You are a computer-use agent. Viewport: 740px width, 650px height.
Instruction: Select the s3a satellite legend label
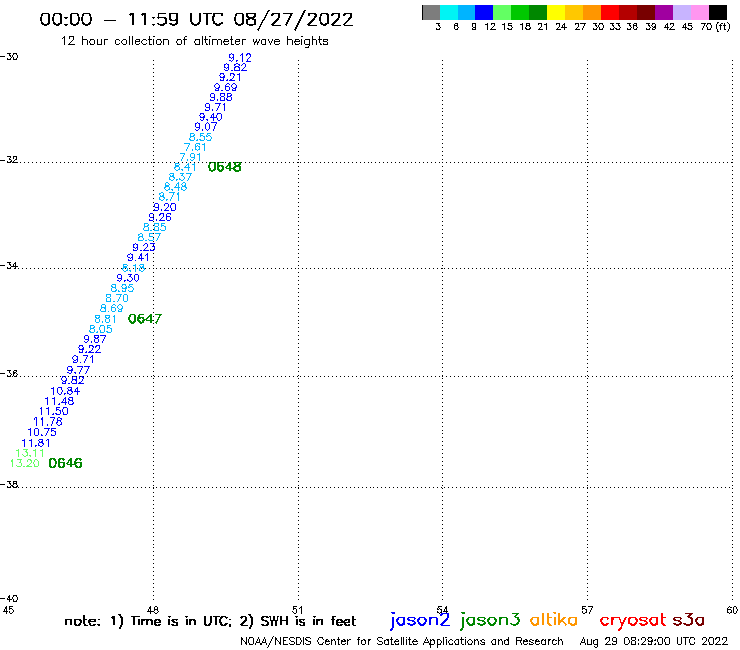tap(689, 620)
